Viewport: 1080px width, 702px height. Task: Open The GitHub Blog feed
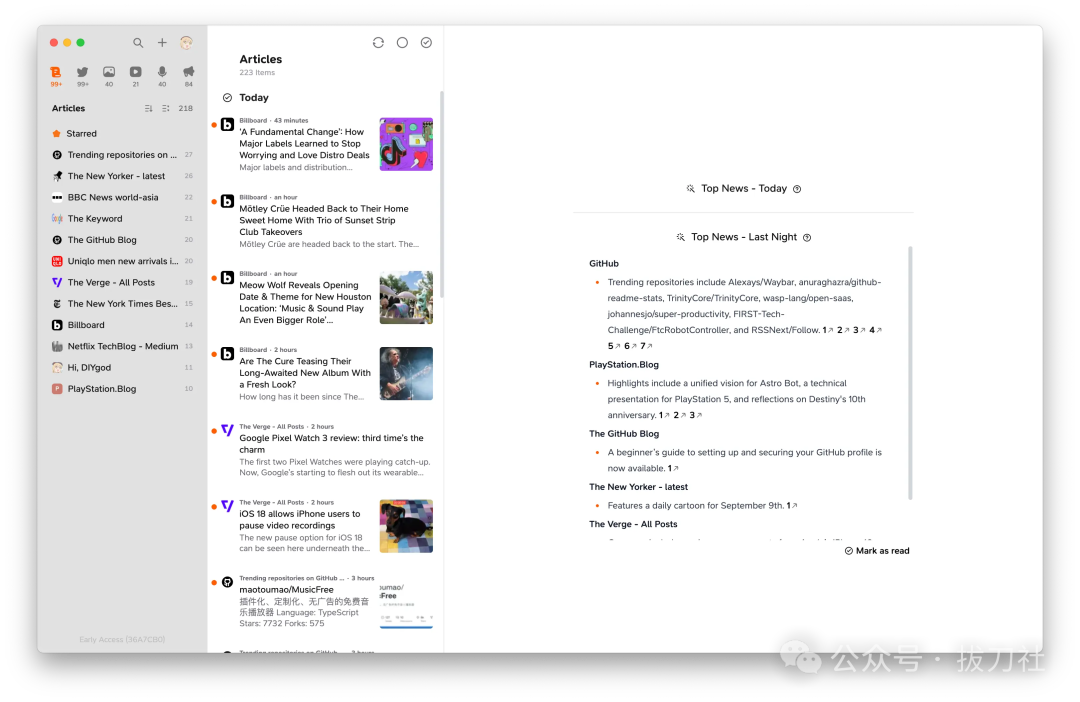123,240
